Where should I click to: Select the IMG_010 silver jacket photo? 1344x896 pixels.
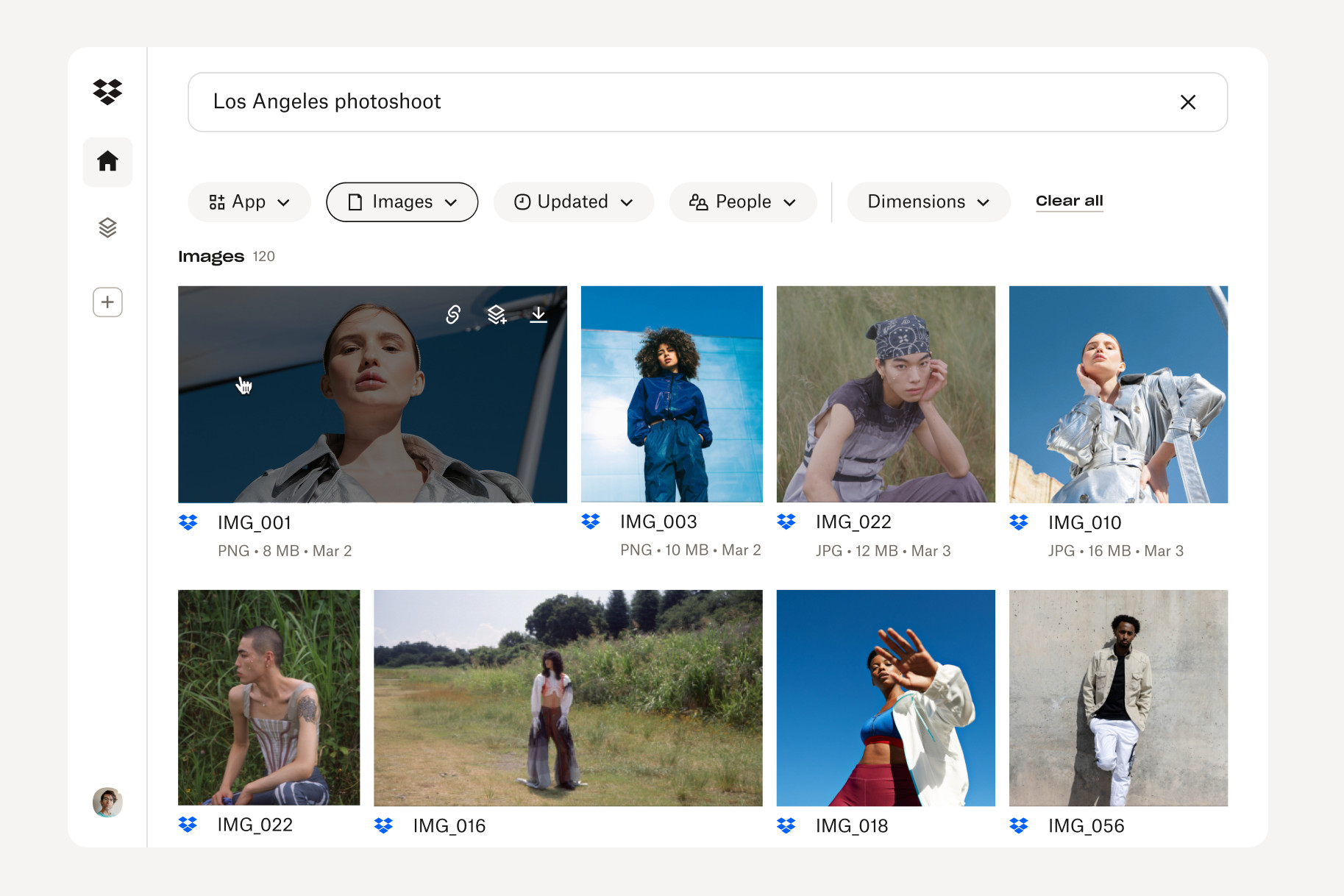(1118, 394)
